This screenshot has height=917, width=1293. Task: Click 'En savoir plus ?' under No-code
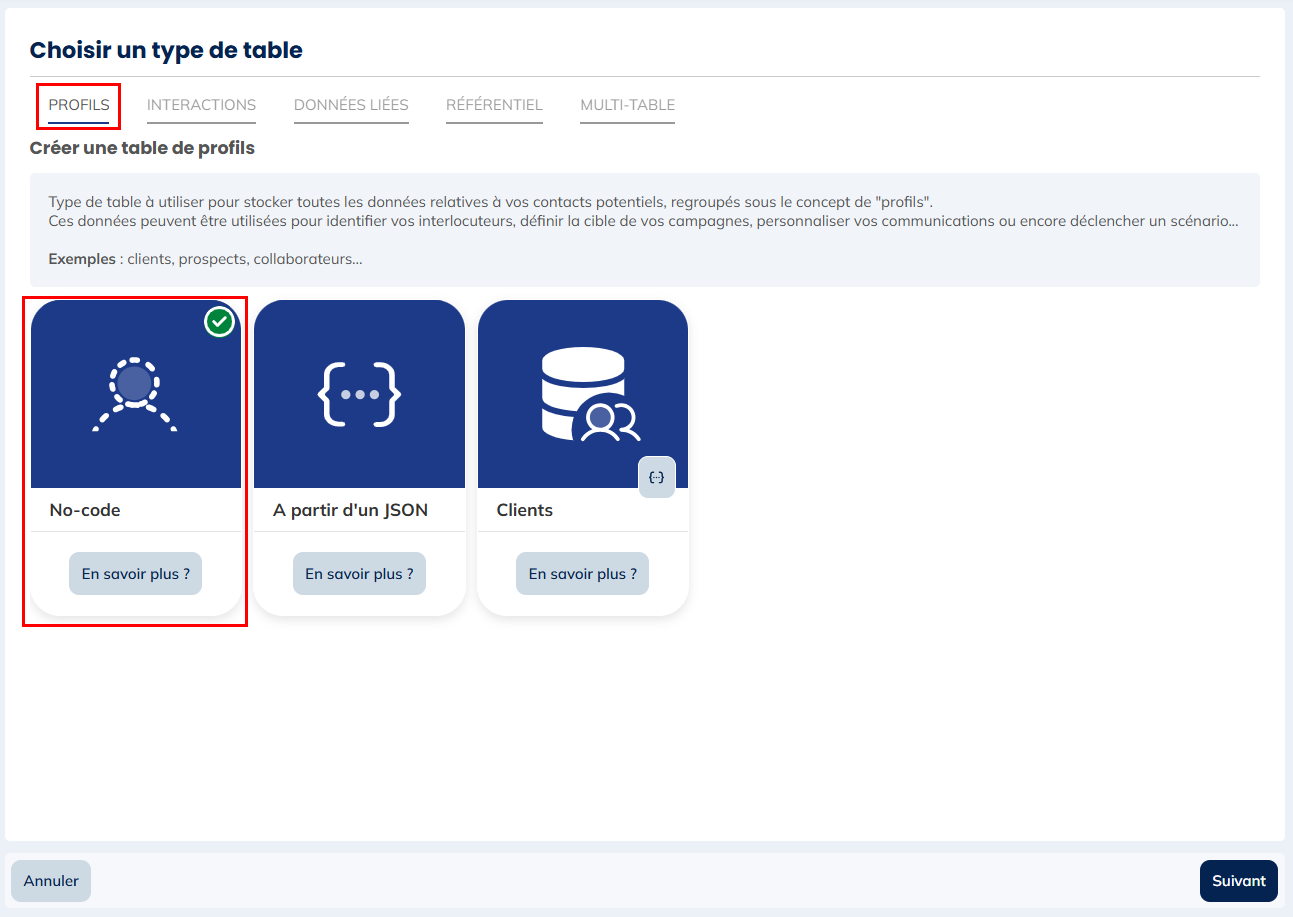coord(136,574)
